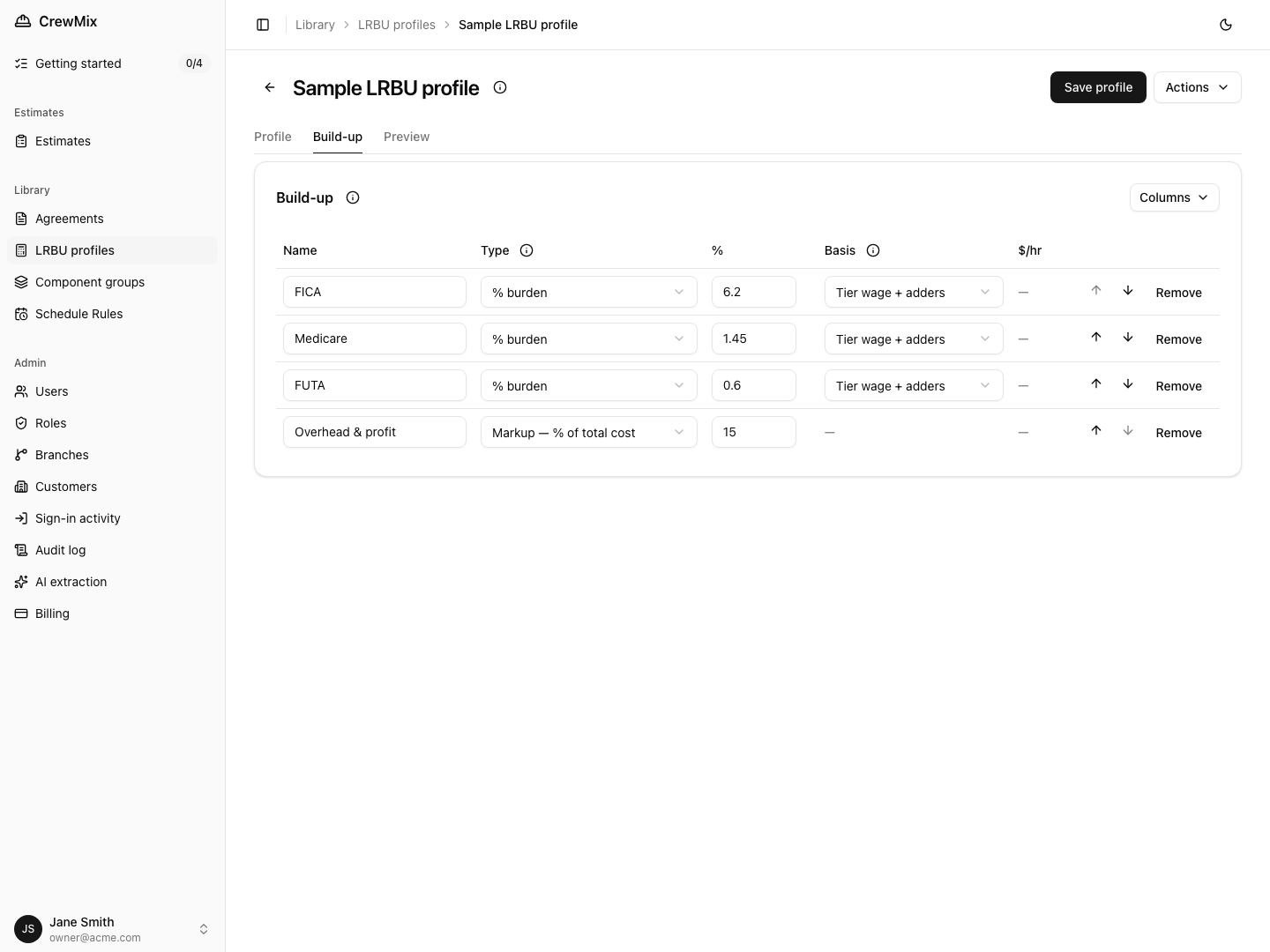Move FICA row down
1270x952 pixels.
(1128, 291)
